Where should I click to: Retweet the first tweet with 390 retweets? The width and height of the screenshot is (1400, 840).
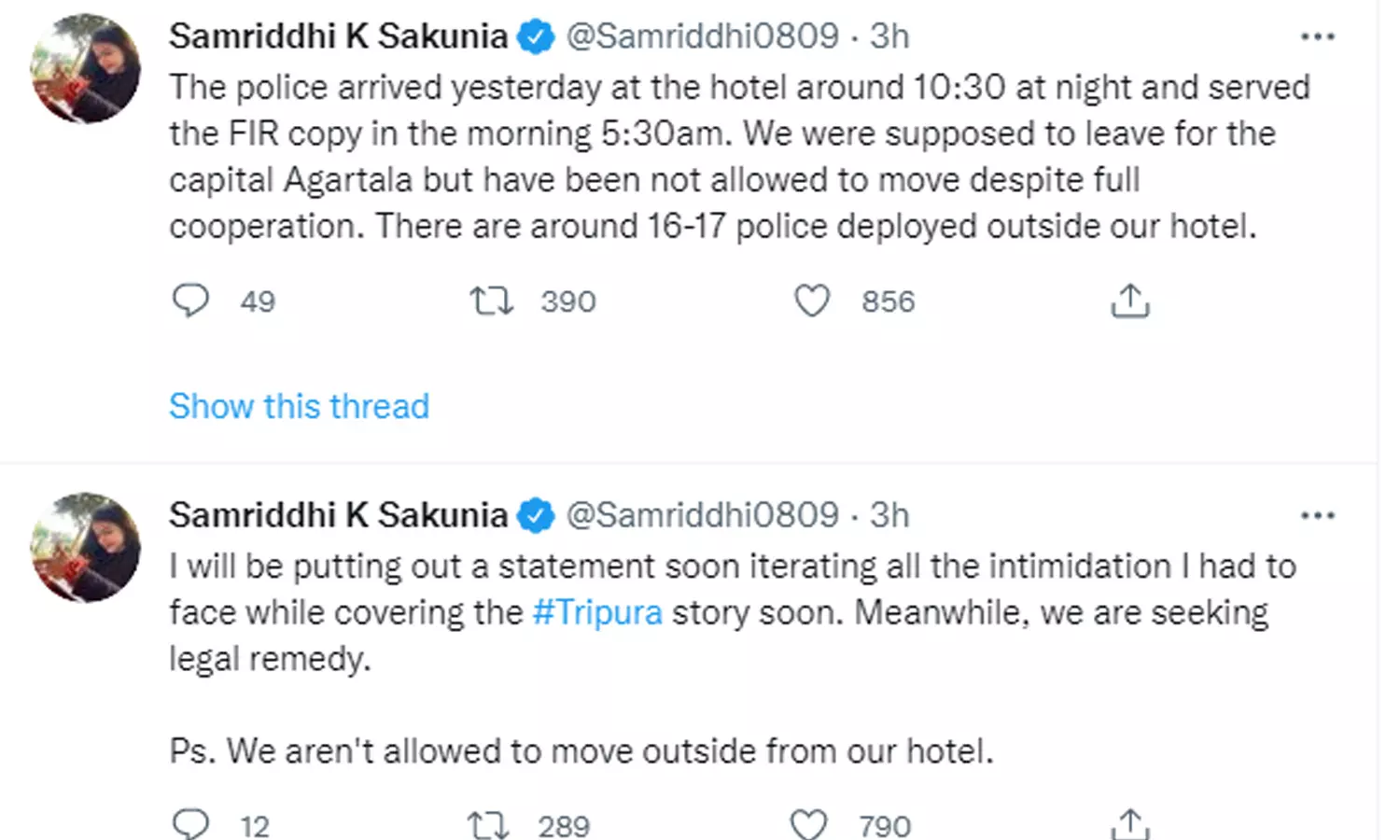pyautogui.click(x=491, y=301)
